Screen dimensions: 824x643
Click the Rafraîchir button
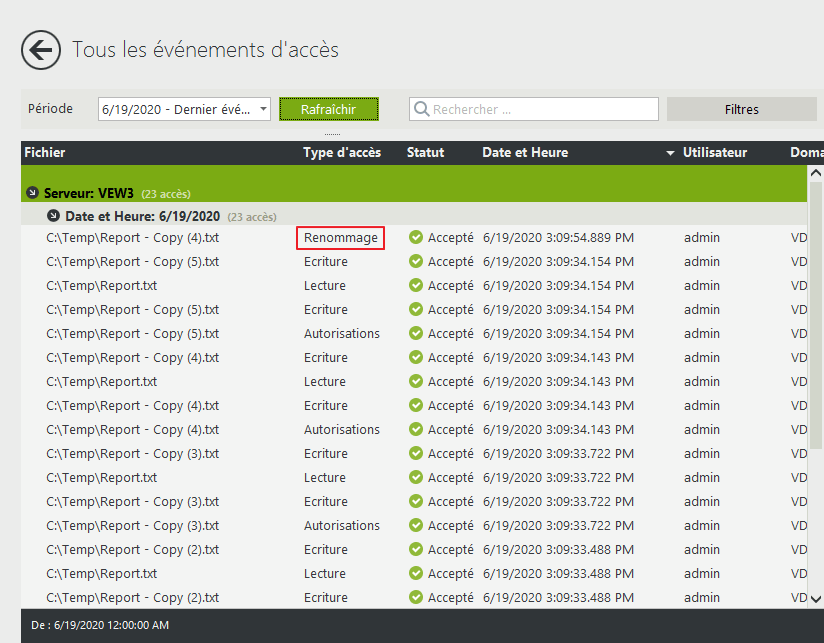click(328, 109)
